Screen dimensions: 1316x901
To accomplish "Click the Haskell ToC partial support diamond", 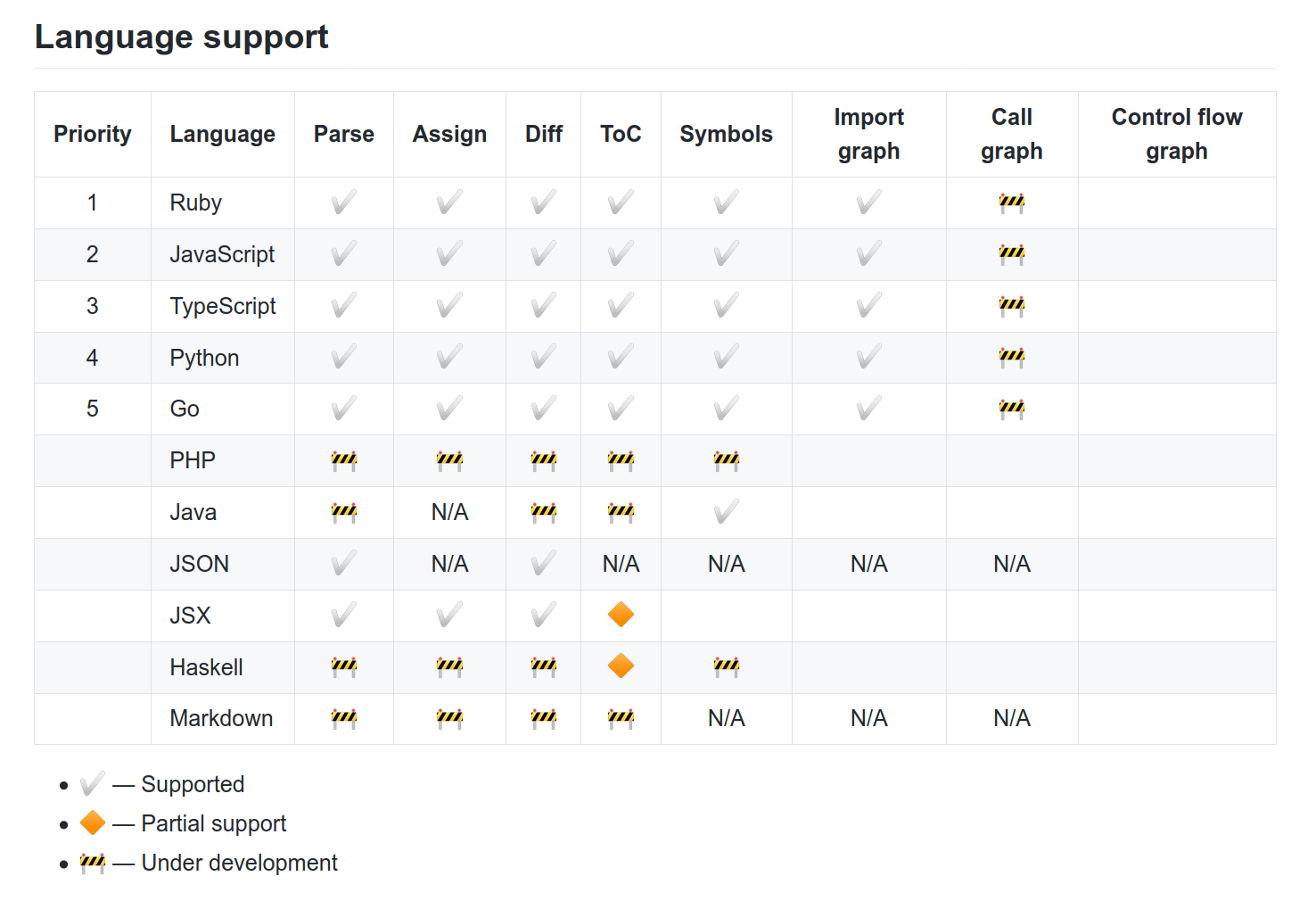I will (621, 666).
